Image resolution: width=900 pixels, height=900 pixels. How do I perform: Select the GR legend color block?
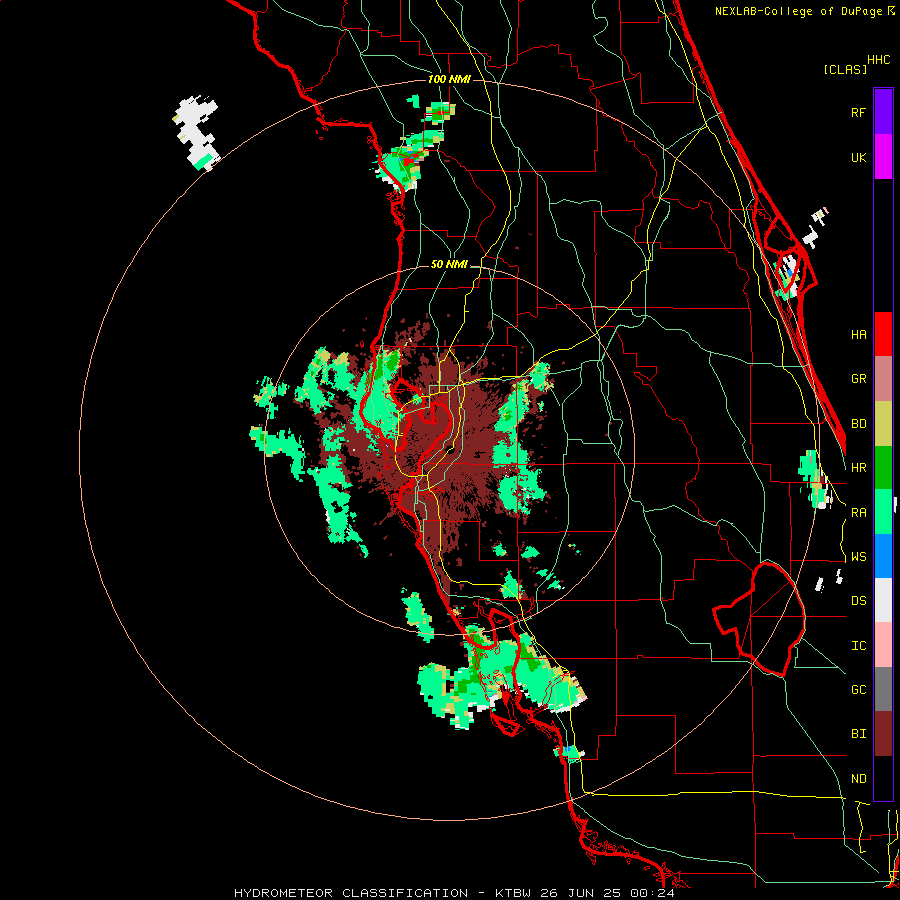[x=883, y=379]
